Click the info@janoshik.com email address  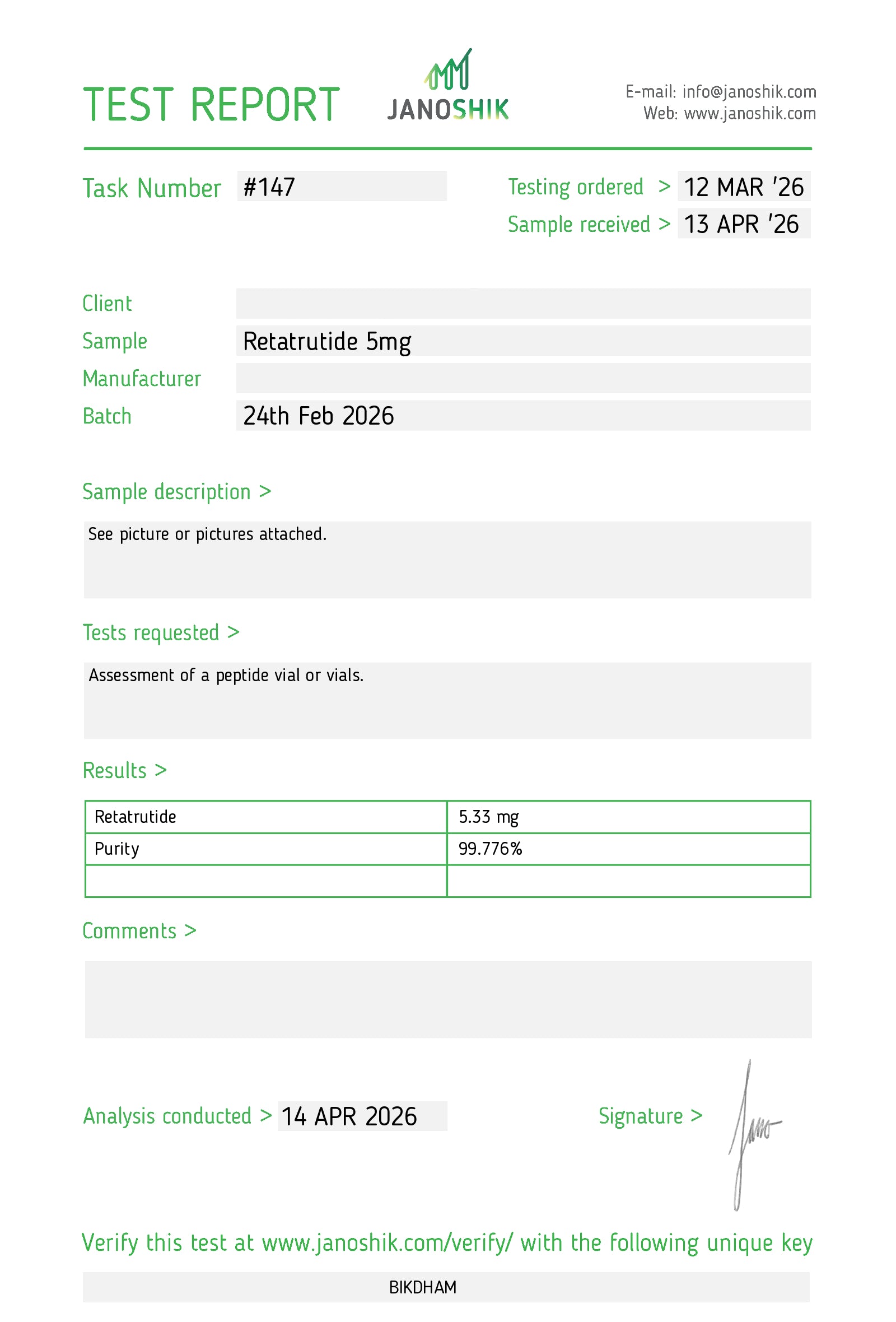click(749, 91)
